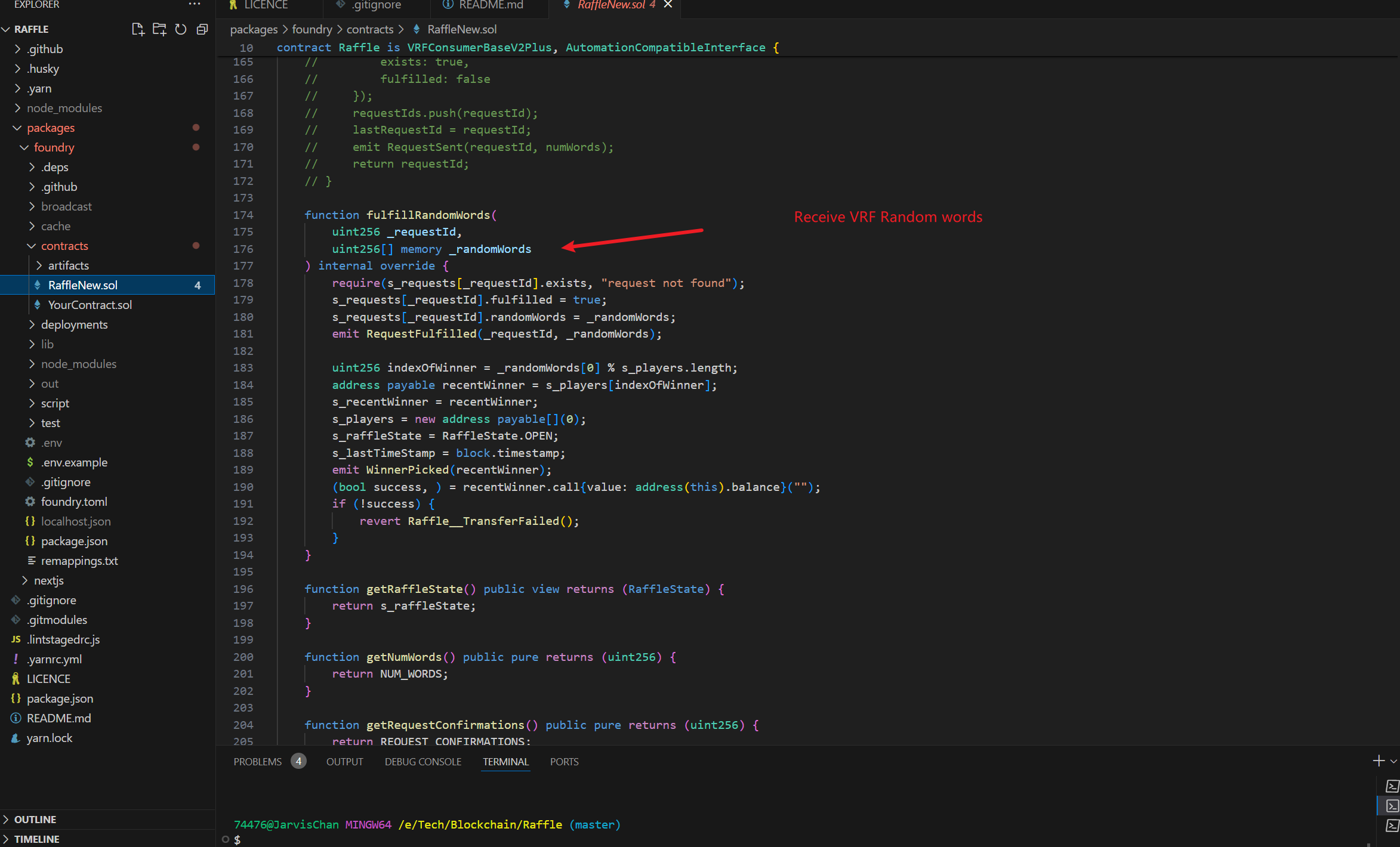Select the TERMINAL panel tab
Screen dimensions: 1400x847
pyautogui.click(x=505, y=762)
